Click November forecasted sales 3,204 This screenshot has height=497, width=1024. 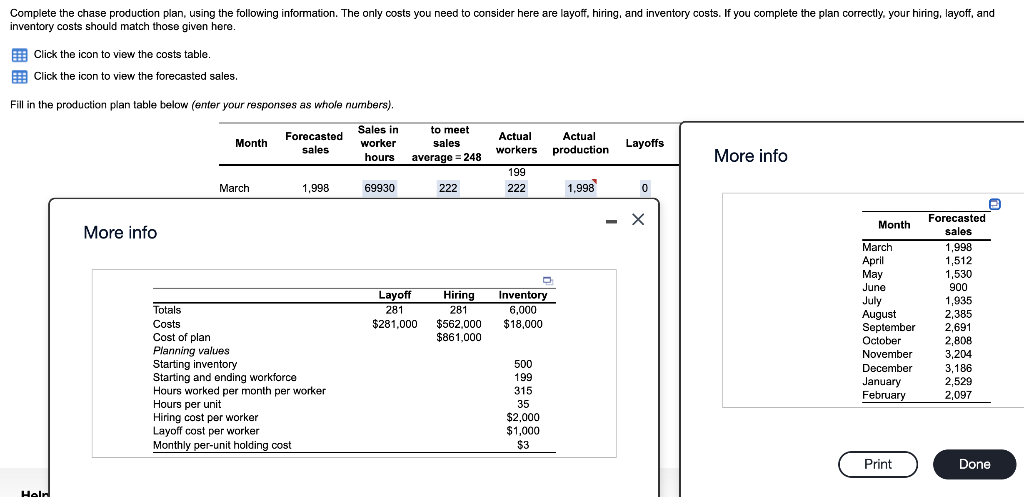pyautogui.click(x=958, y=355)
